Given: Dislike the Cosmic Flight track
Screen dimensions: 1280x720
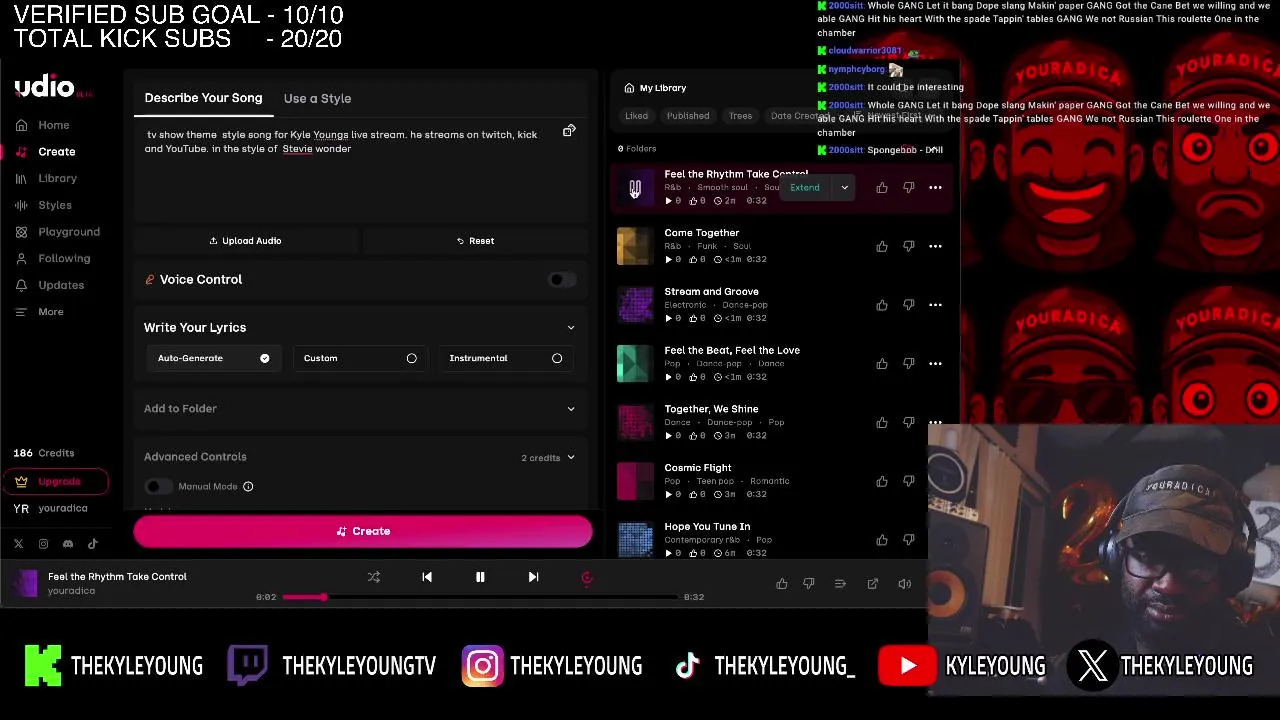Looking at the screenshot, I should pyautogui.click(x=909, y=481).
